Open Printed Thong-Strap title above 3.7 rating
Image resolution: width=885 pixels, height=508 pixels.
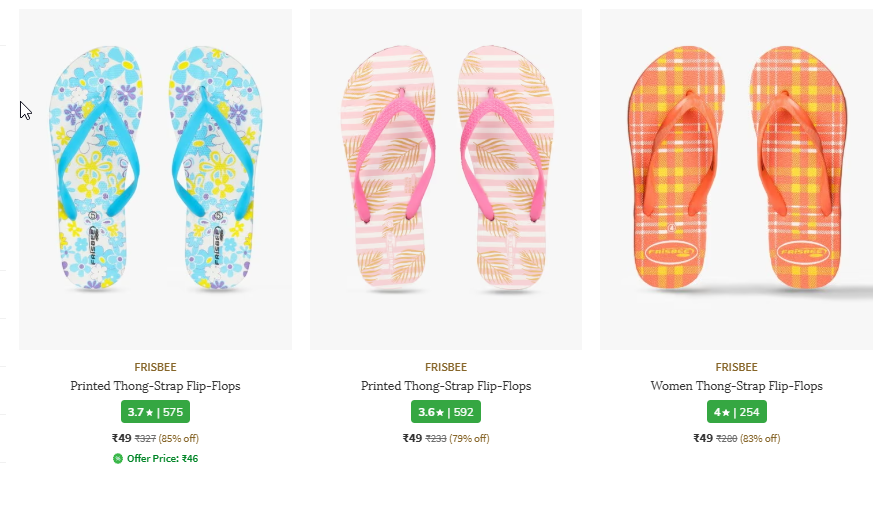(155, 386)
